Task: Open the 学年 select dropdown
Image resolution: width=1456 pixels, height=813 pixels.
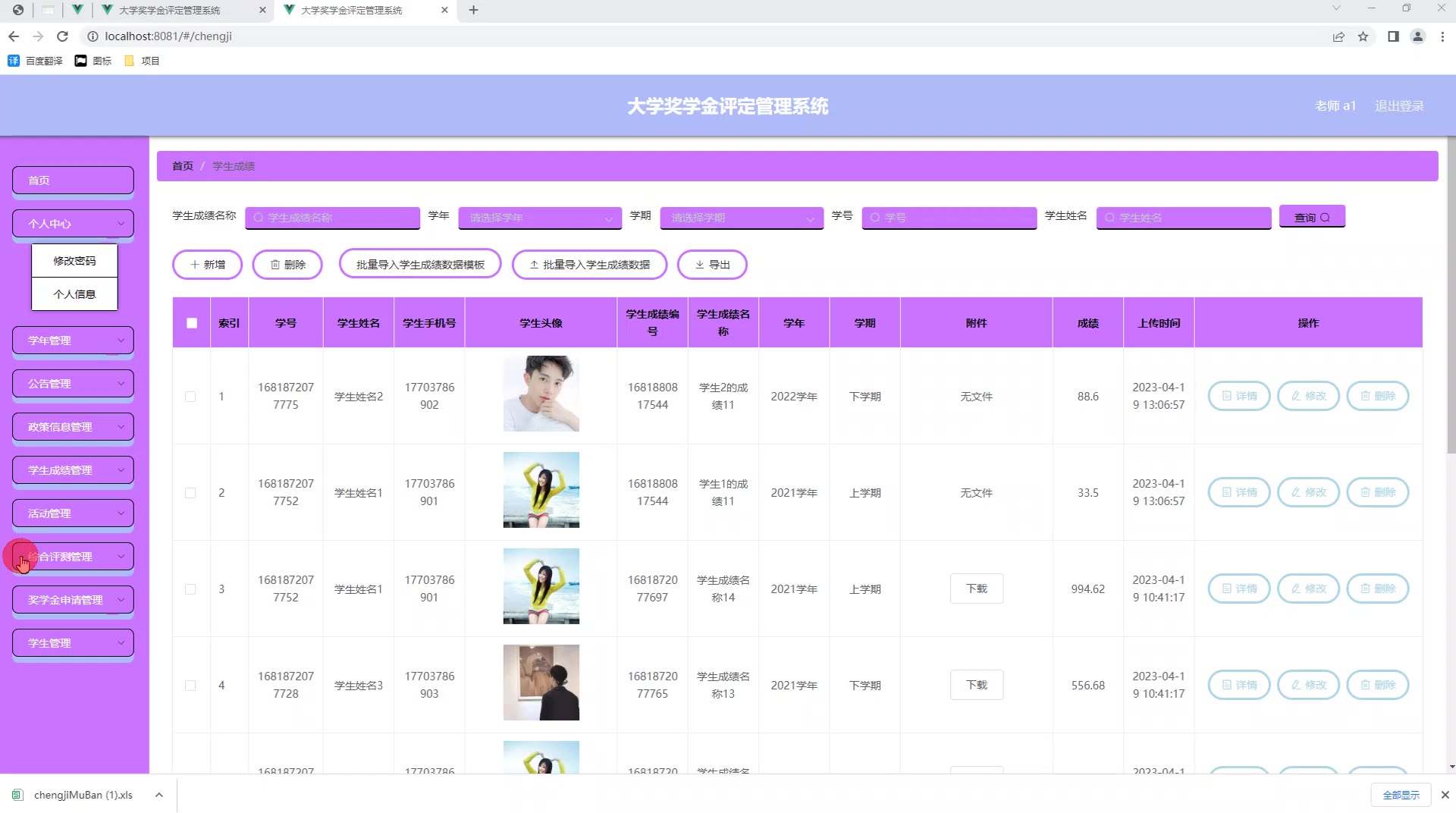Action: point(540,218)
